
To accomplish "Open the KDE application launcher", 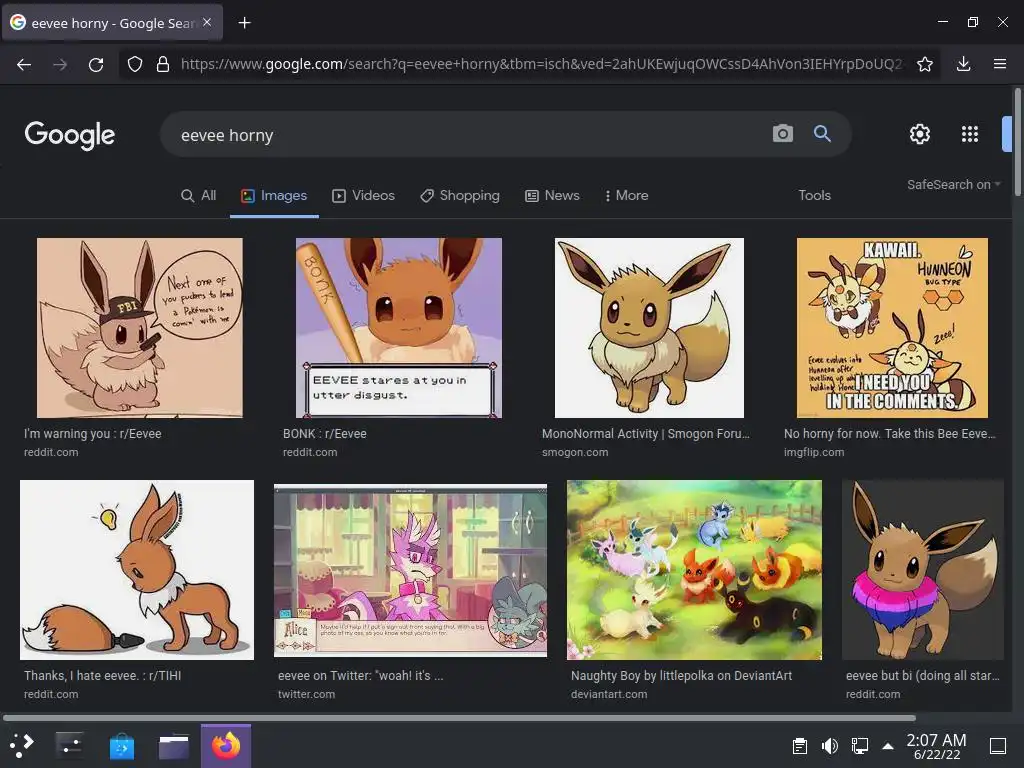I will 22,745.
